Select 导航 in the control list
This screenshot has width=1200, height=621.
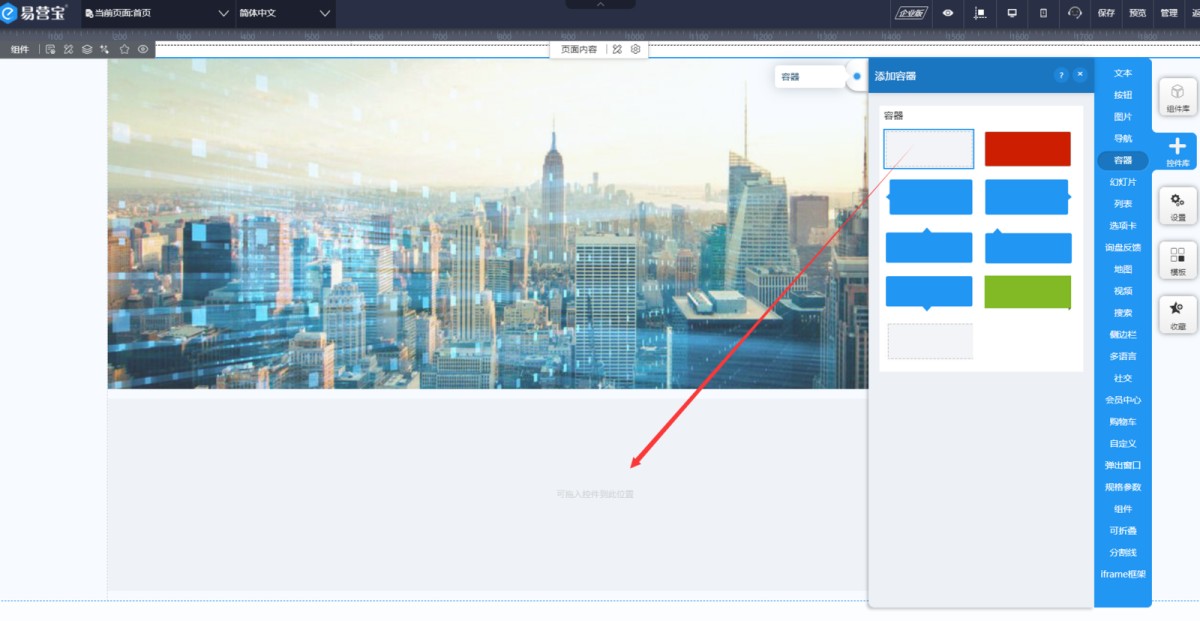tap(1123, 138)
